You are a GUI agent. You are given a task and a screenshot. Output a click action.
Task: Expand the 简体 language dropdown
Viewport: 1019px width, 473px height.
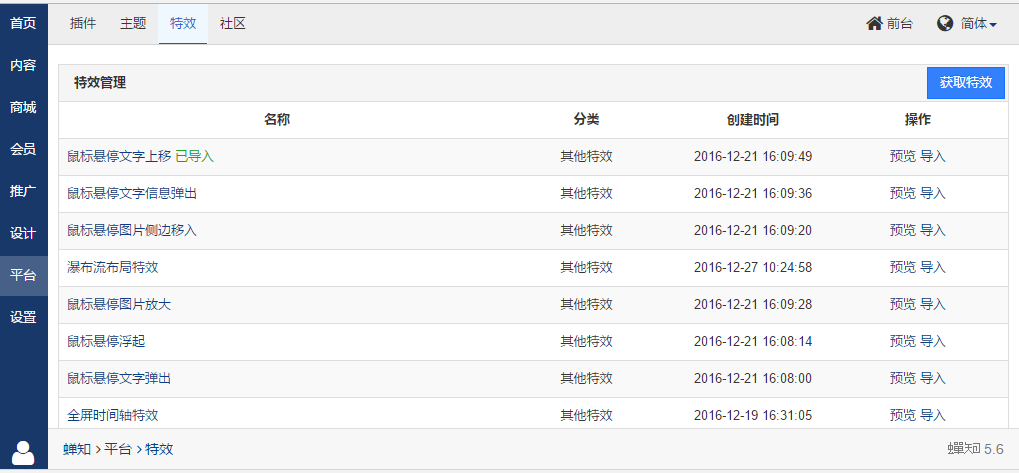point(979,24)
